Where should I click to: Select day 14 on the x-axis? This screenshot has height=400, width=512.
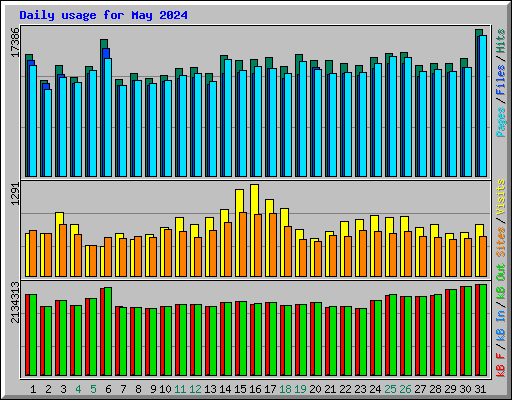coord(225,389)
